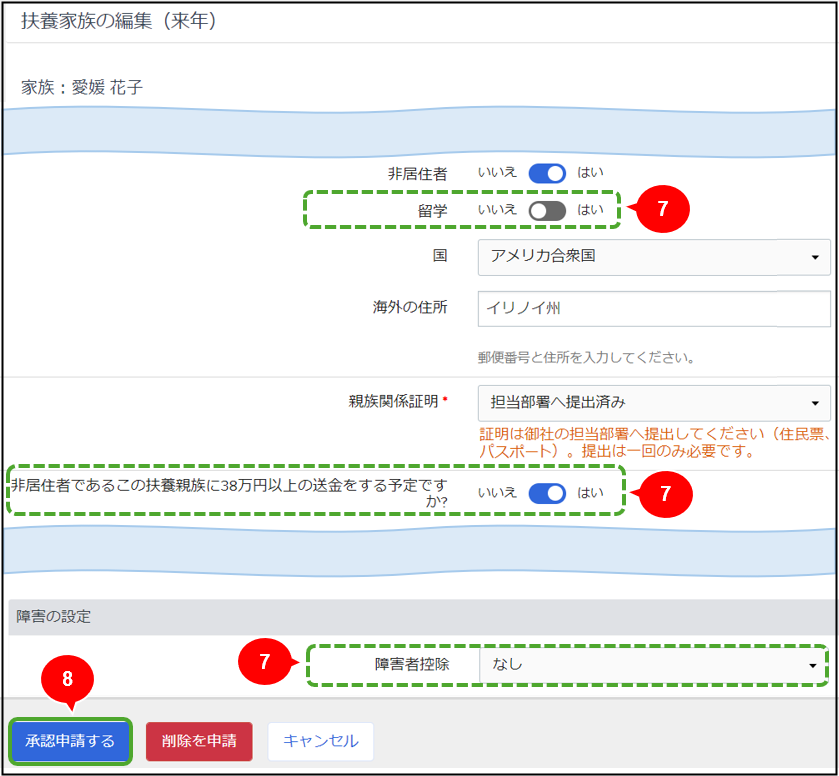The image size is (839, 776).
Task: Open the 障害者控除 dropdown
Action: pyautogui.click(x=653, y=665)
